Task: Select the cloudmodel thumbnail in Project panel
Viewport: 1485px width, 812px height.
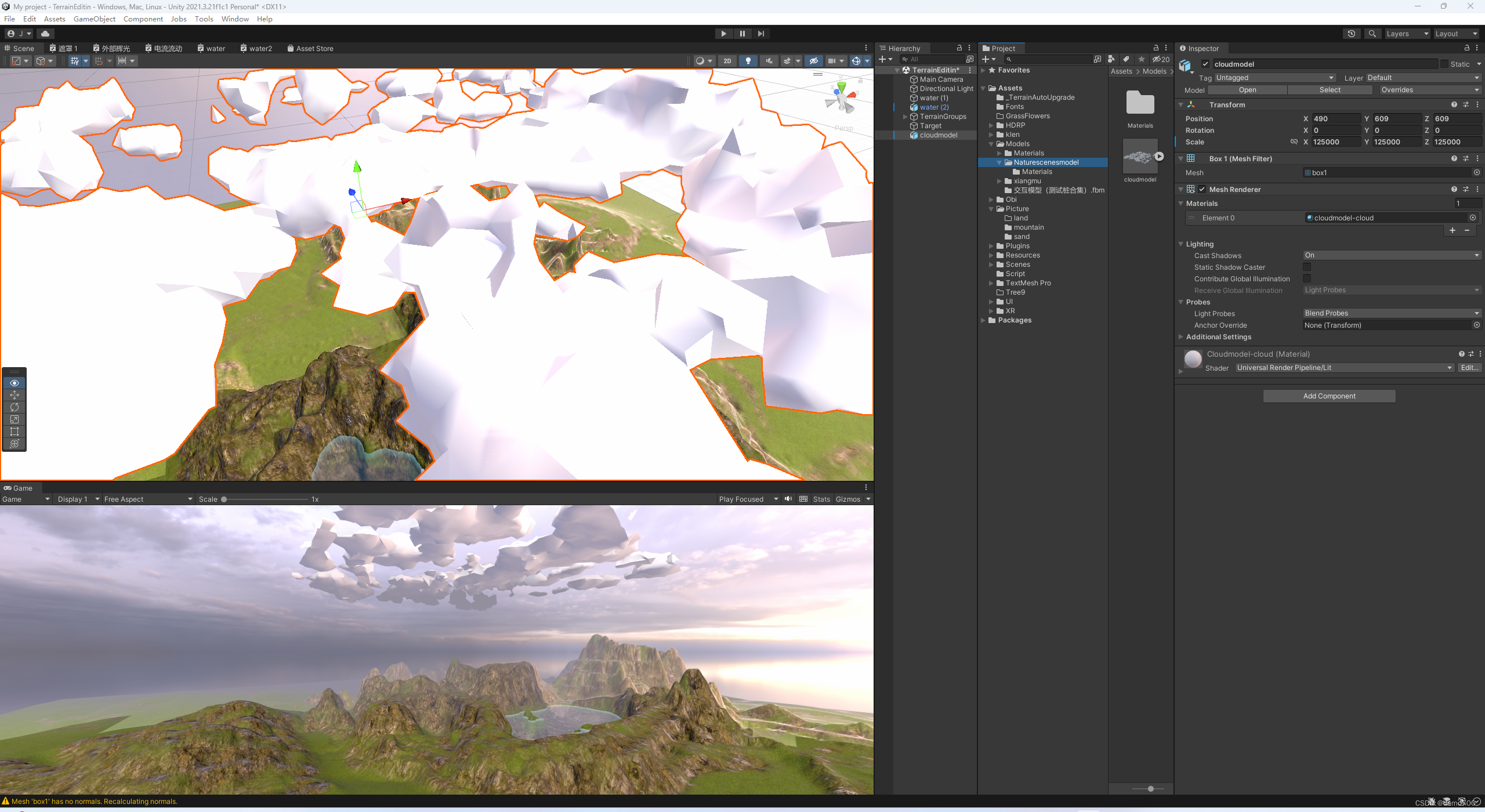Action: pyautogui.click(x=1139, y=157)
